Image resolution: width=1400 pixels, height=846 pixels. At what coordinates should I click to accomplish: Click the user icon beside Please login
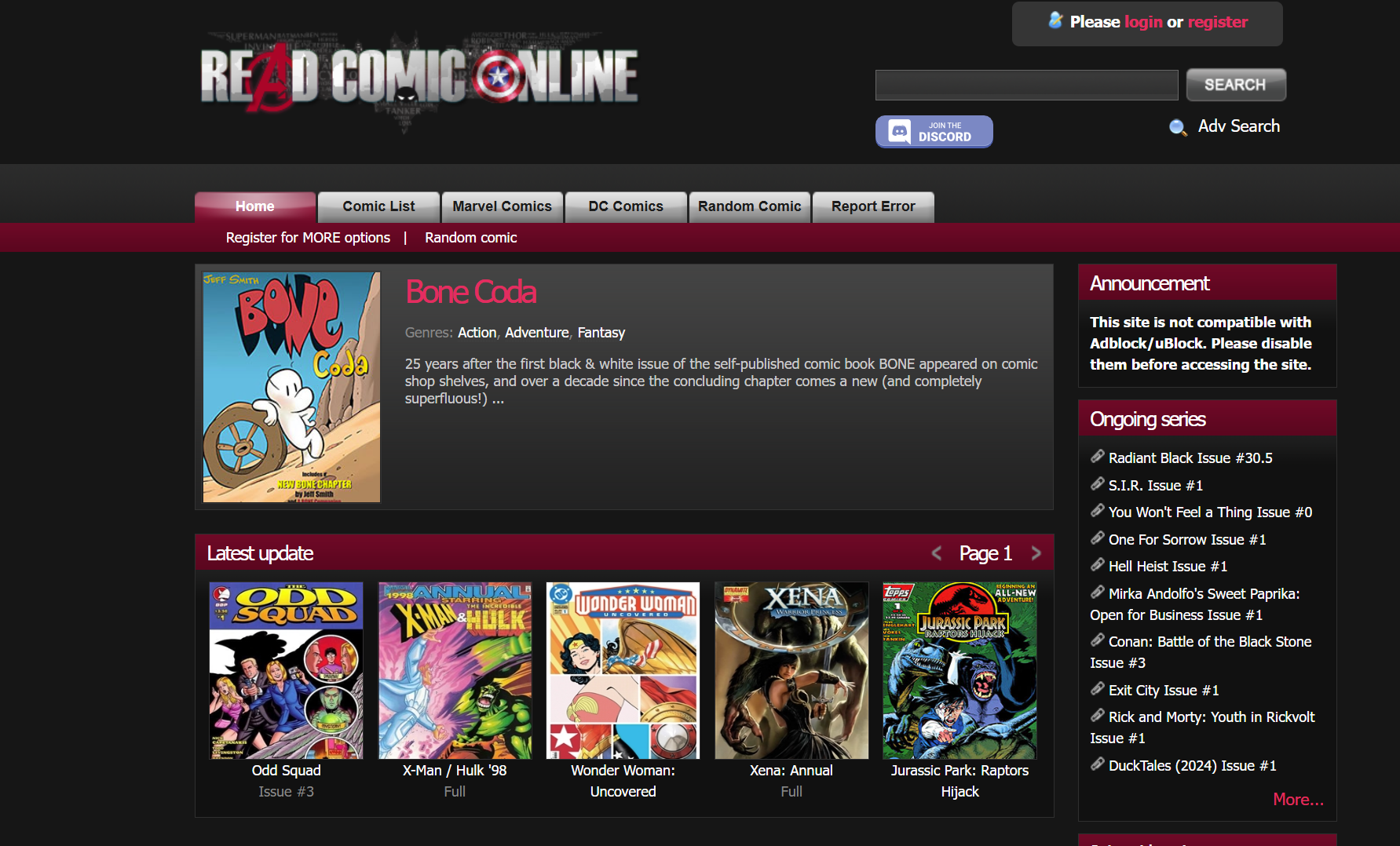pos(1056,20)
